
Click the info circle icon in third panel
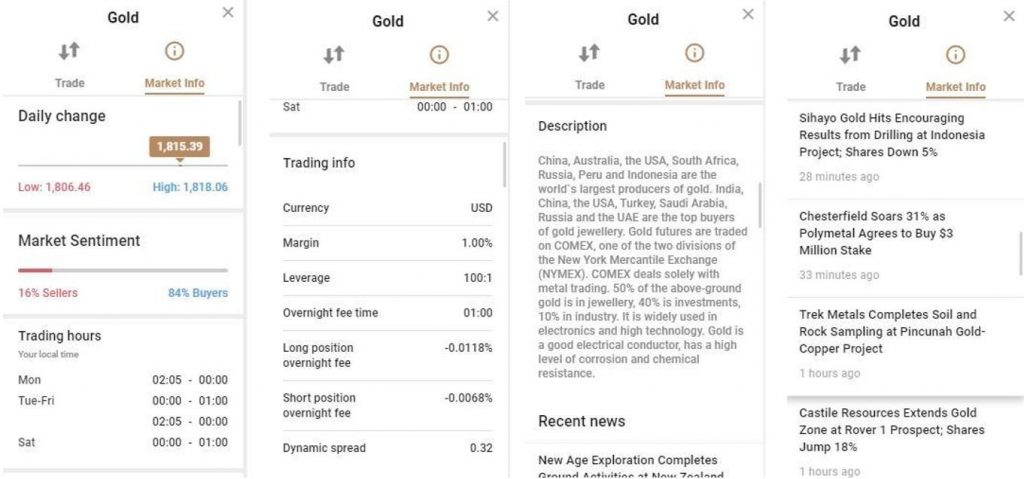[694, 53]
